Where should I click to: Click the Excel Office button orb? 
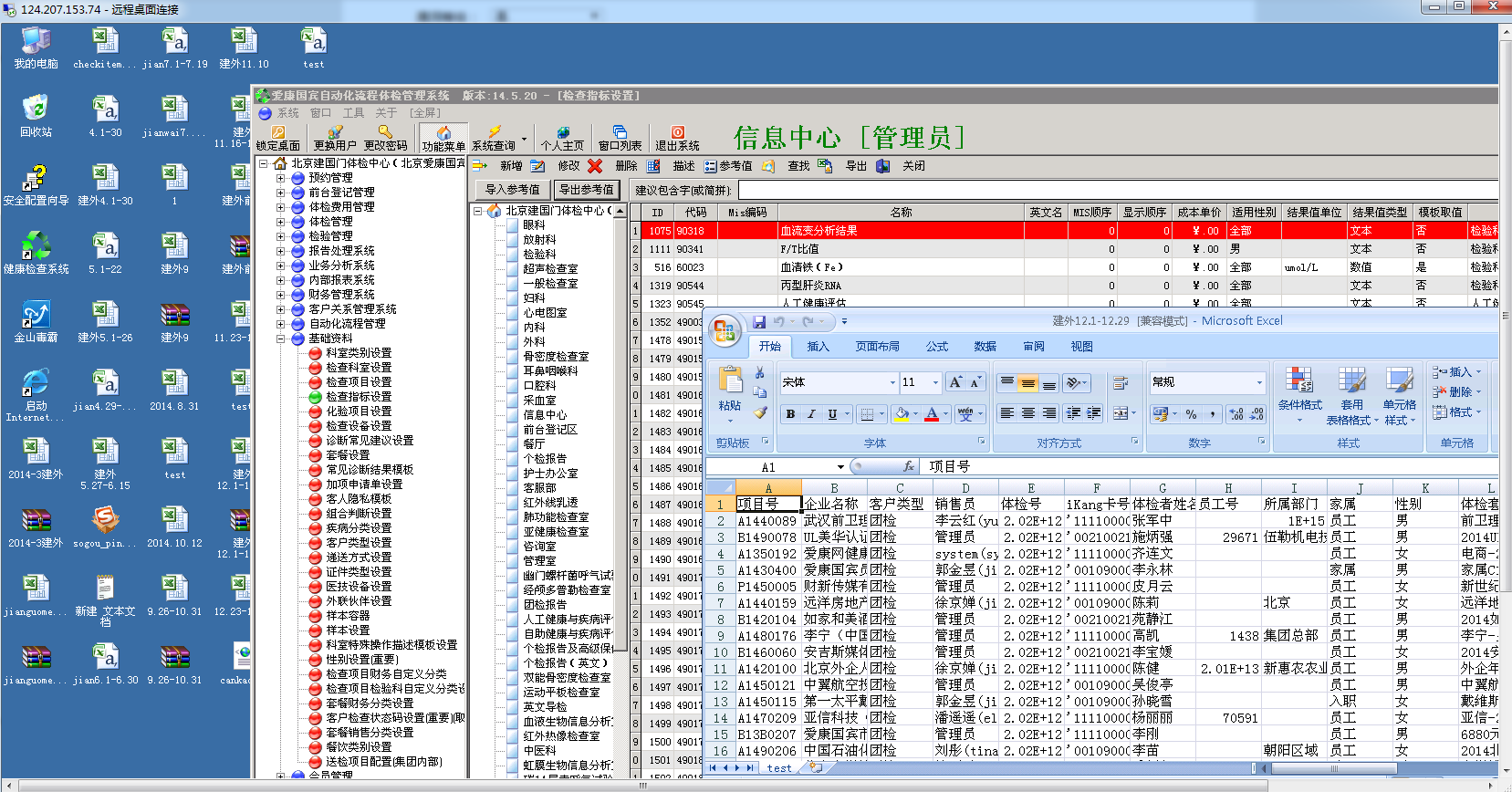(x=725, y=330)
